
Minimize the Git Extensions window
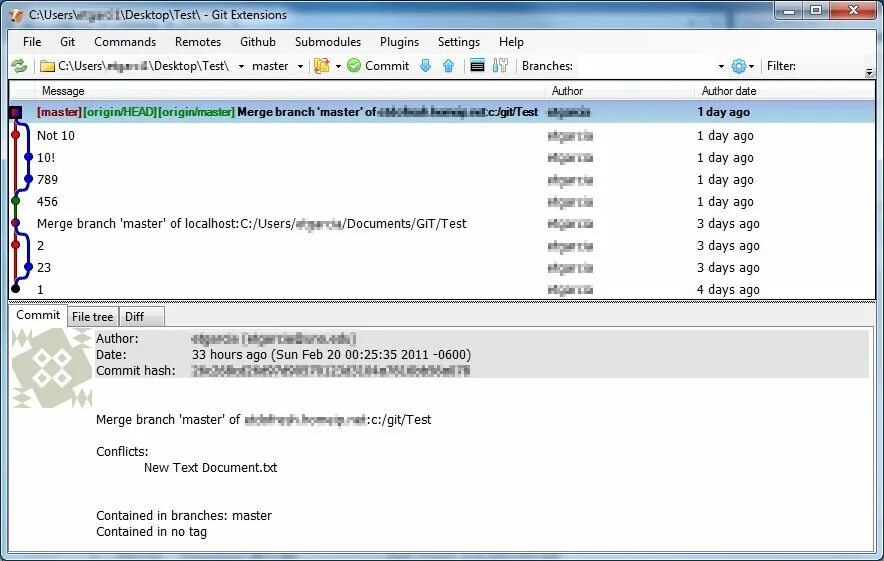[x=789, y=10]
